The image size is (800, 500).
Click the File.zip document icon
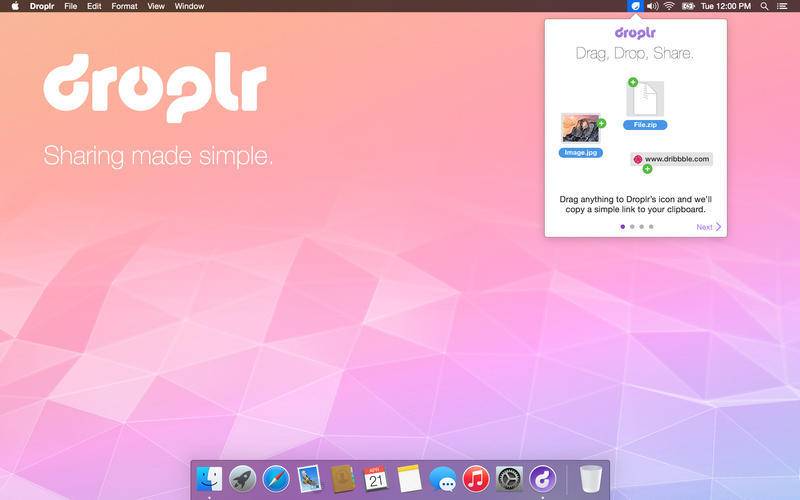tap(645, 98)
